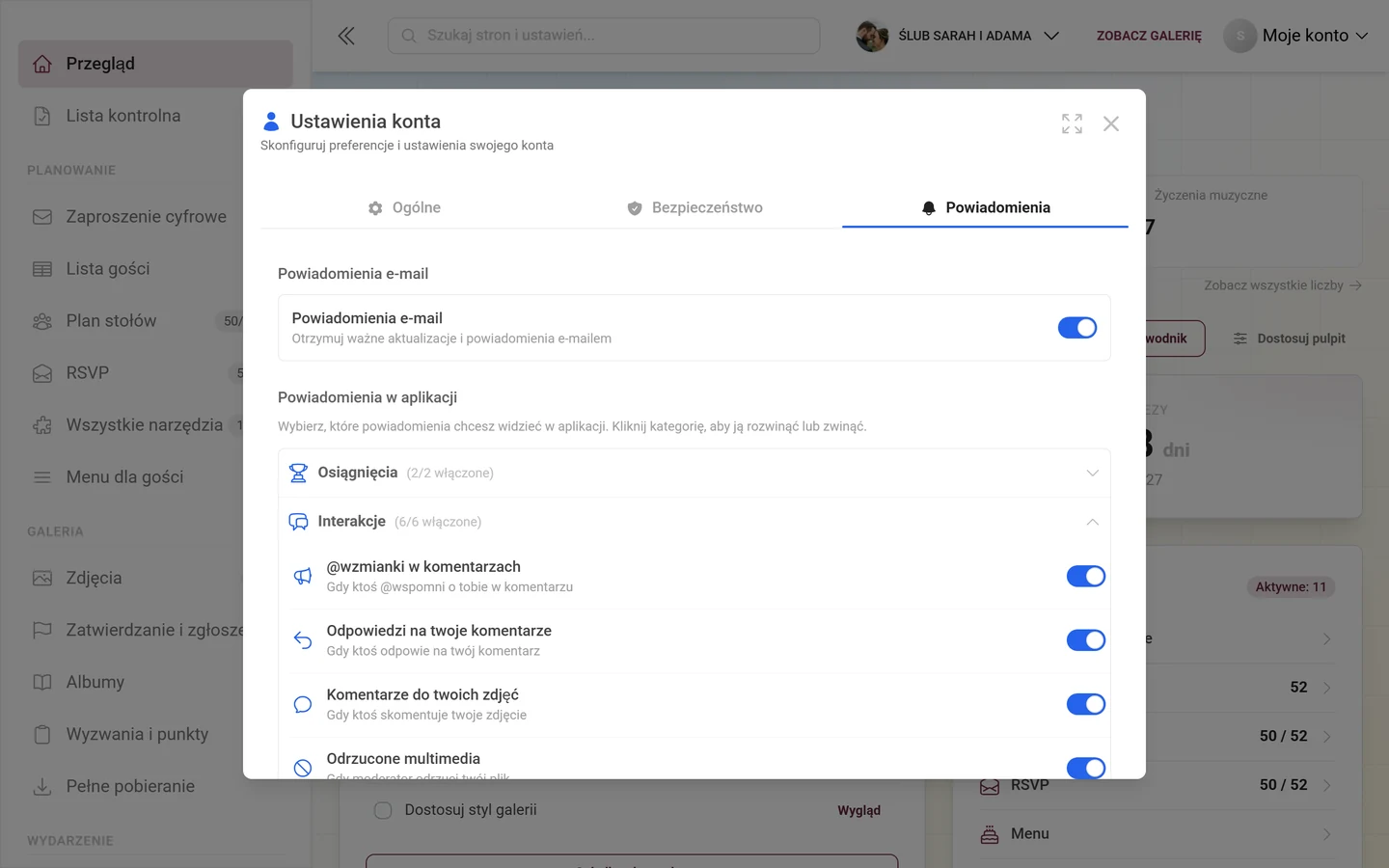
Task: Click the Zobacz galerię link
Action: pyautogui.click(x=1149, y=36)
